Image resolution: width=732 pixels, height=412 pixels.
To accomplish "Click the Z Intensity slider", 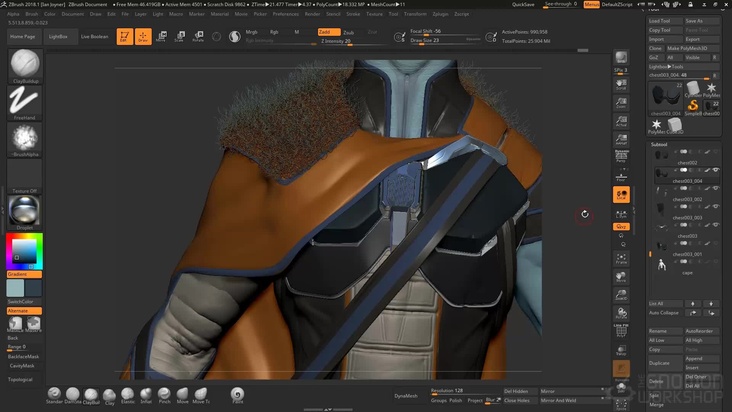I will click(353, 41).
